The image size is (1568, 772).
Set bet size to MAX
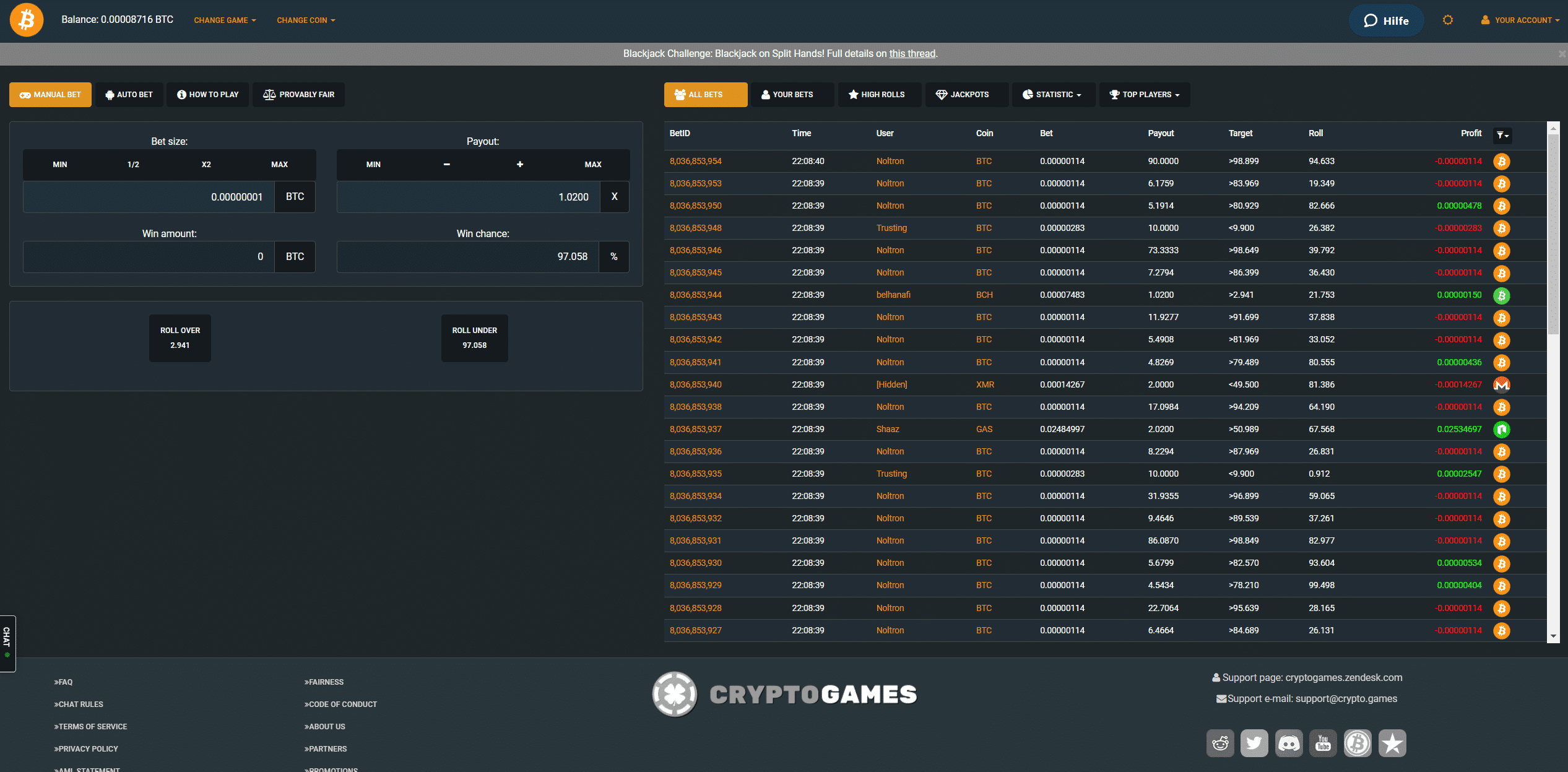[x=279, y=165]
